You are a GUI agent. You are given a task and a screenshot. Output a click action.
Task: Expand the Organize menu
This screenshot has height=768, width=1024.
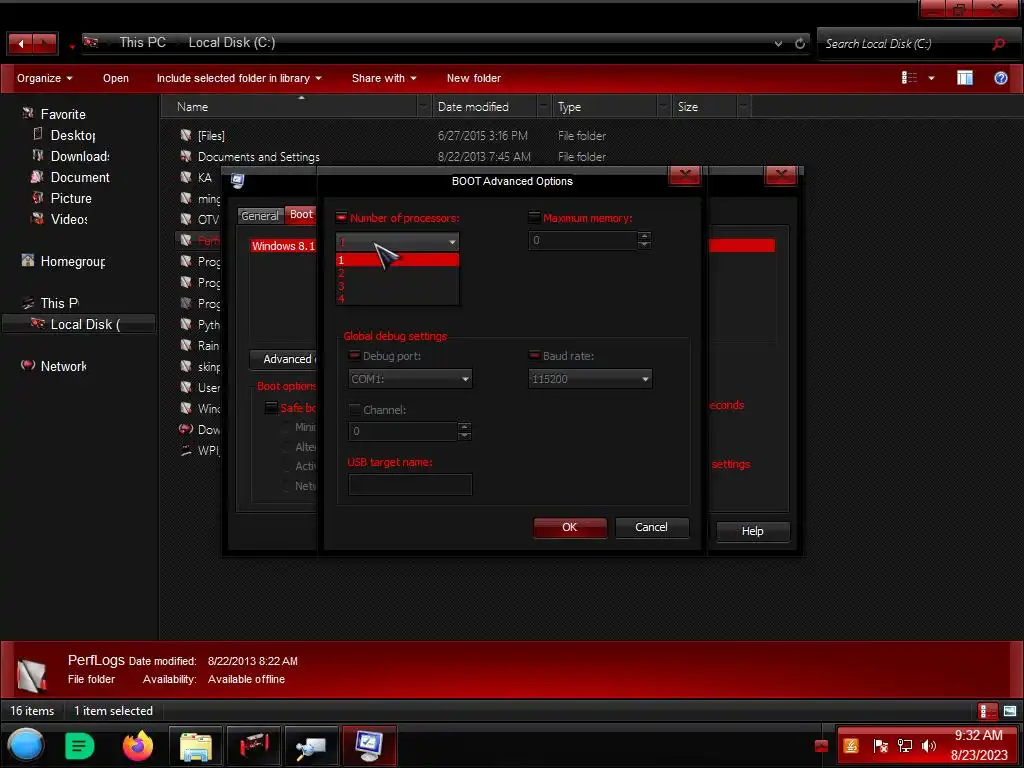(x=44, y=78)
